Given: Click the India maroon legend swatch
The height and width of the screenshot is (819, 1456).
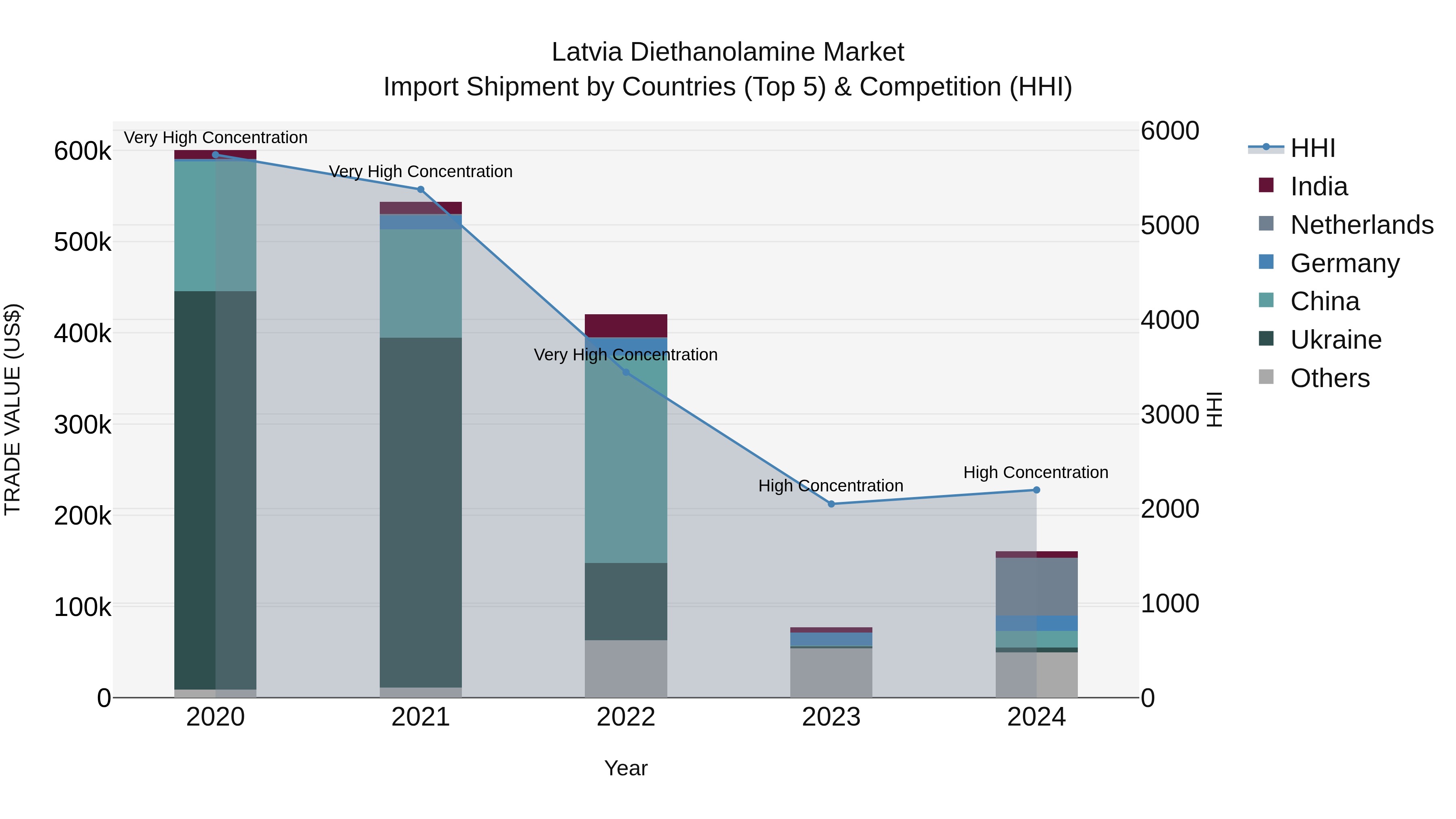Looking at the screenshot, I should [x=1266, y=185].
